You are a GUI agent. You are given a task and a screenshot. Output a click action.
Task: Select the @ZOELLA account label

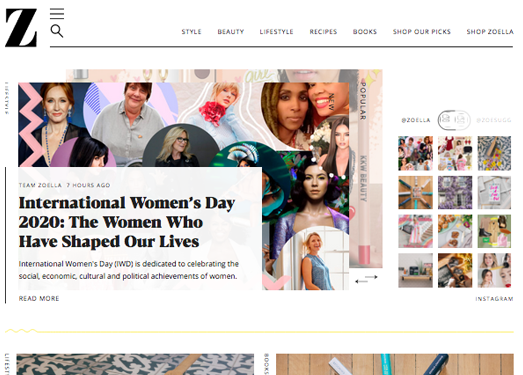tap(416, 120)
